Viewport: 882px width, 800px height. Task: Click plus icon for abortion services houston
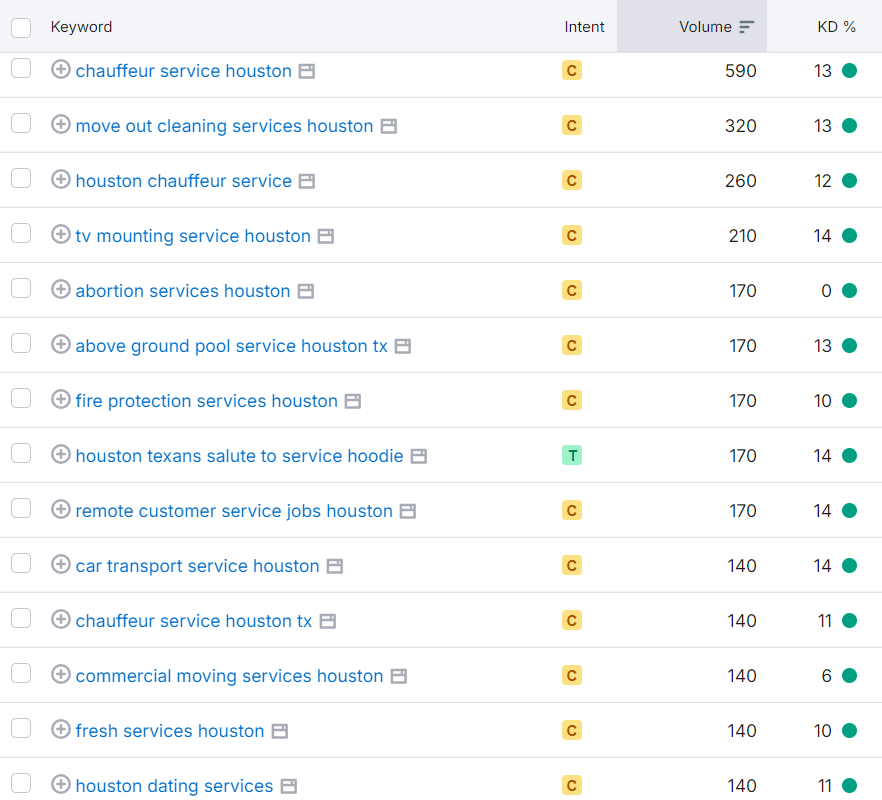point(61,289)
